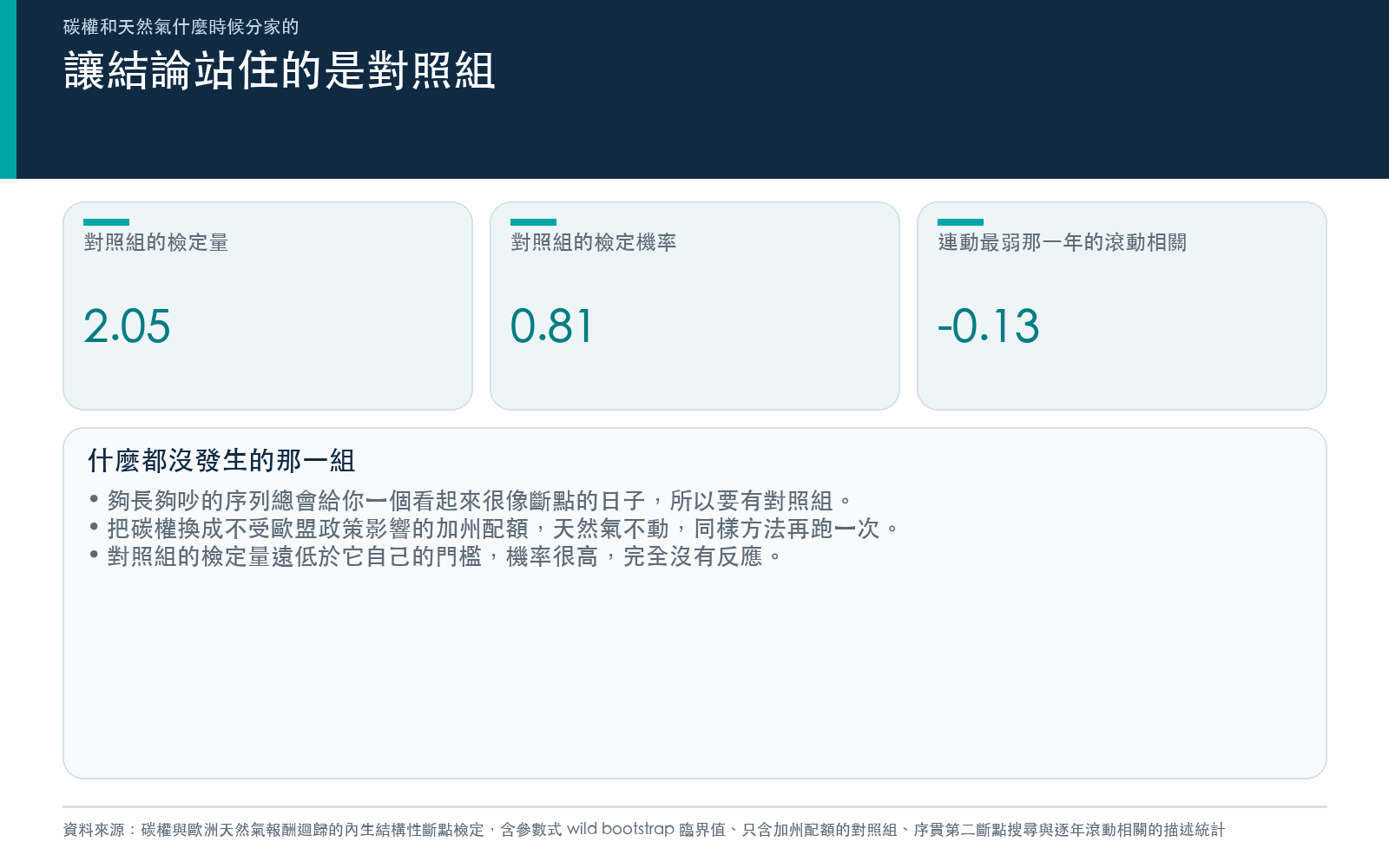This screenshot has height=868, width=1389.
Task: Click the card label 對照組的檢定機率
Action: pyautogui.click(x=594, y=242)
